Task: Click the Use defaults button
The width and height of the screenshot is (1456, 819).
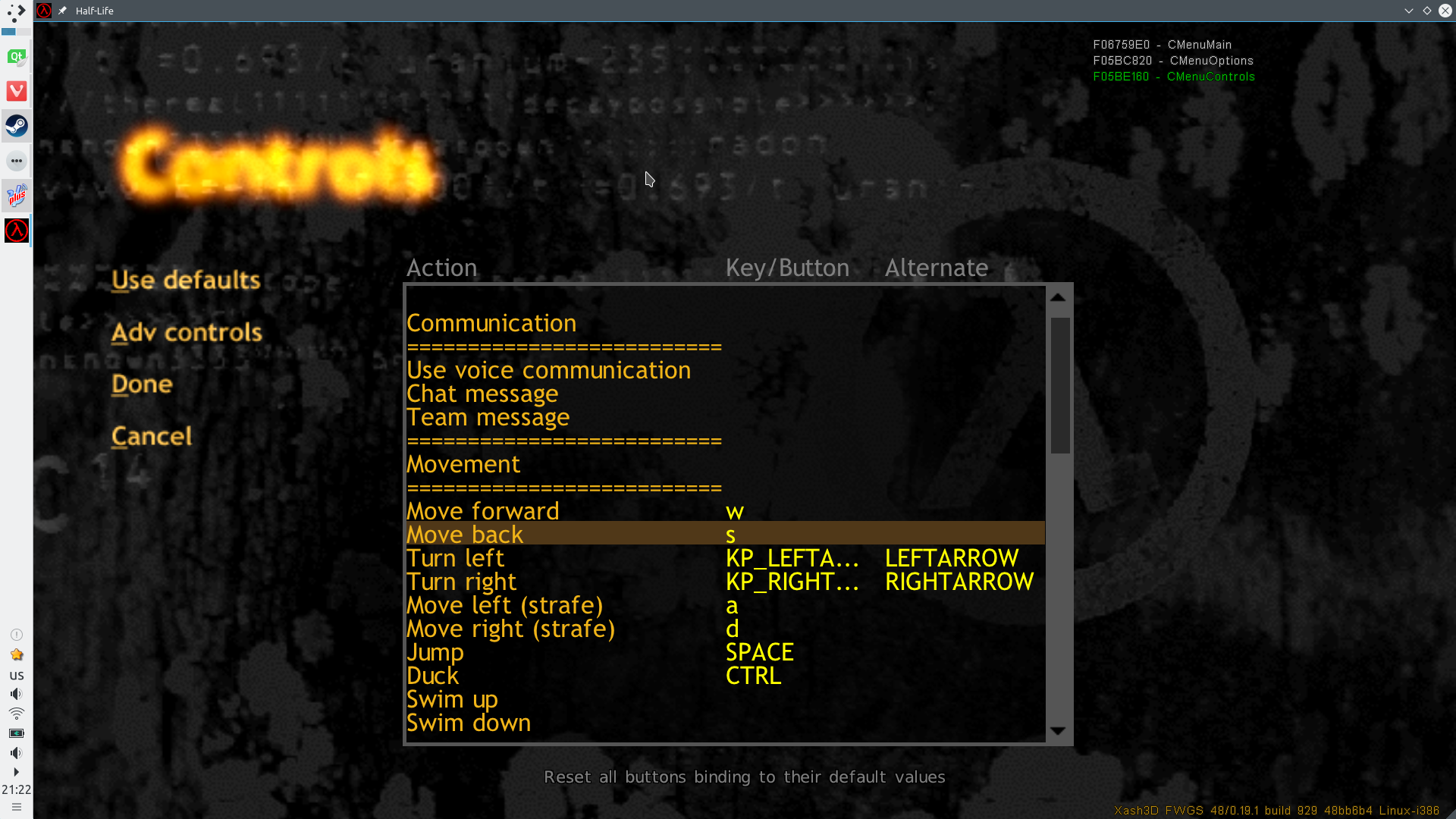Action: point(186,280)
